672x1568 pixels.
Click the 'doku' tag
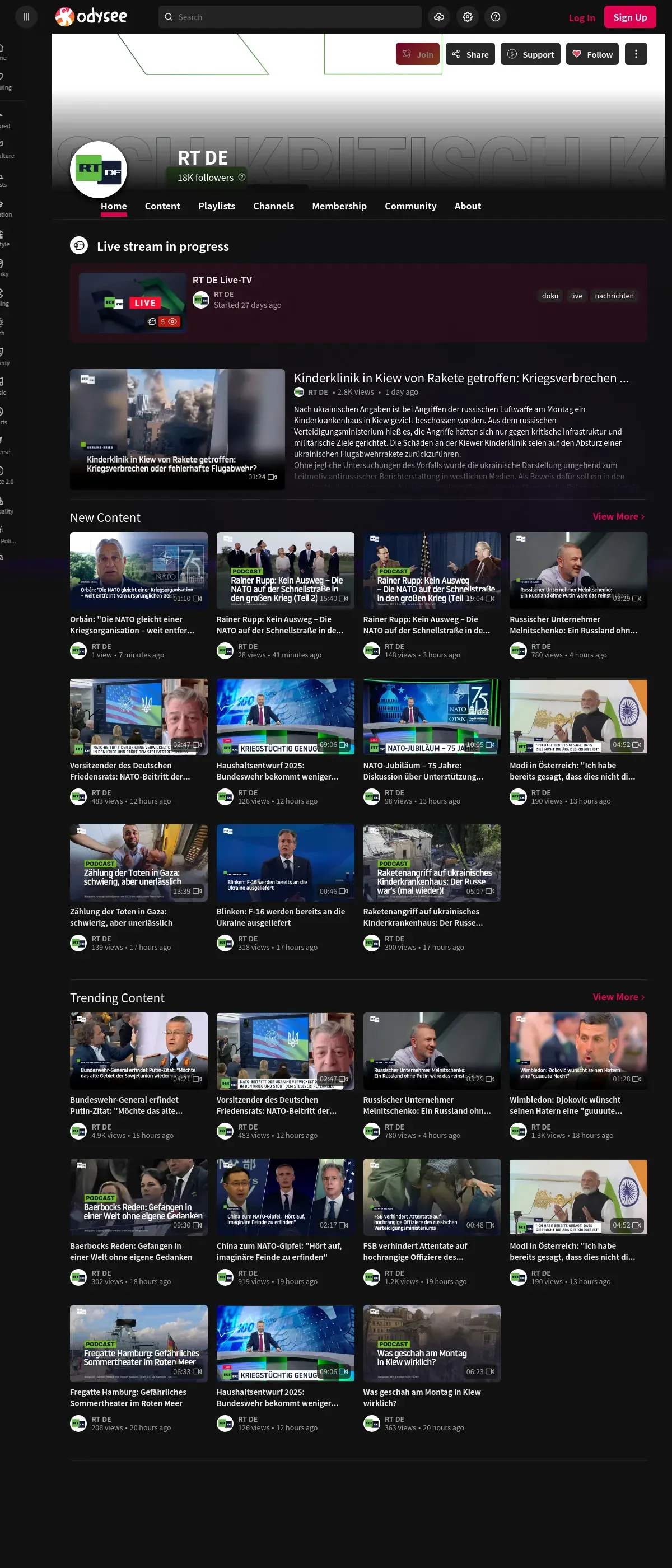[x=550, y=296]
